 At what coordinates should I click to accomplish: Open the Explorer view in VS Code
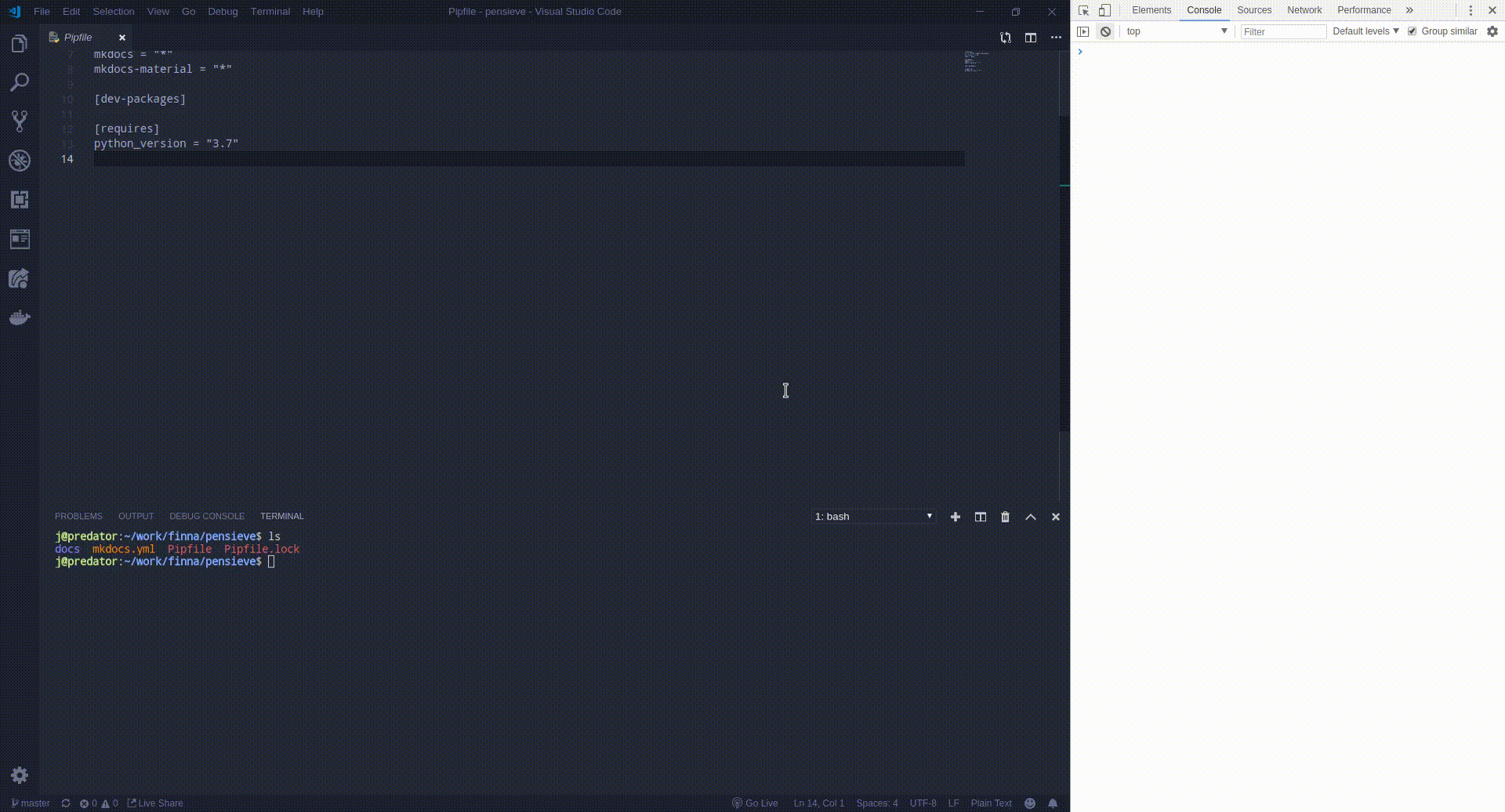point(20,44)
